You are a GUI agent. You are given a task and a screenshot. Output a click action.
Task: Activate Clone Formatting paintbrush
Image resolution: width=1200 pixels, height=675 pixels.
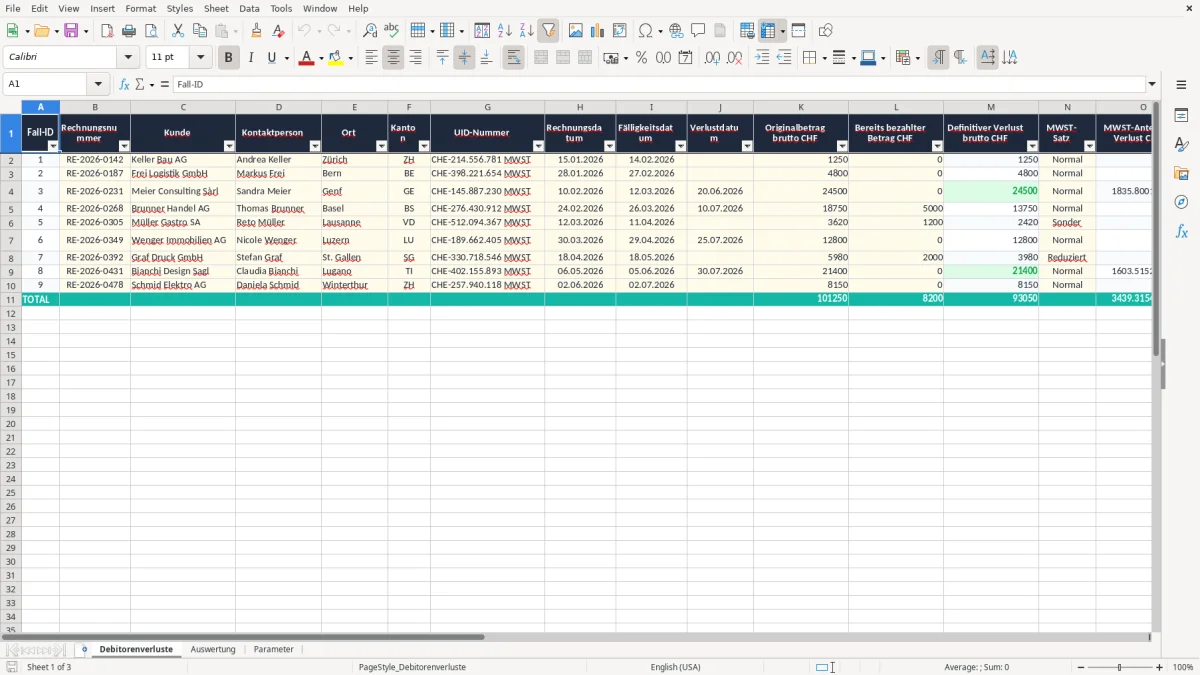coord(256,31)
